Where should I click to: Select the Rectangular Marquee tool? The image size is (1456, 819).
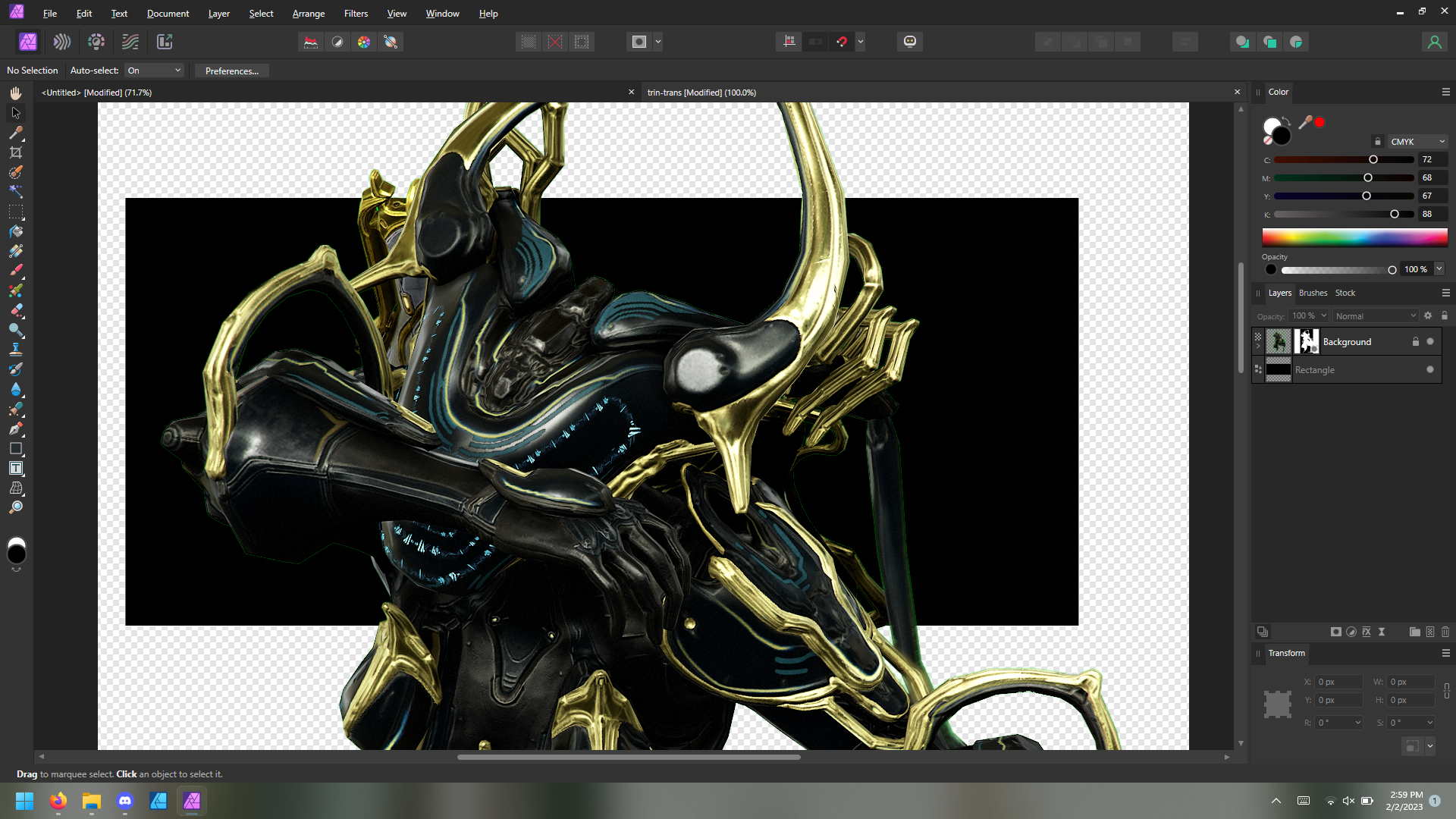point(16,212)
